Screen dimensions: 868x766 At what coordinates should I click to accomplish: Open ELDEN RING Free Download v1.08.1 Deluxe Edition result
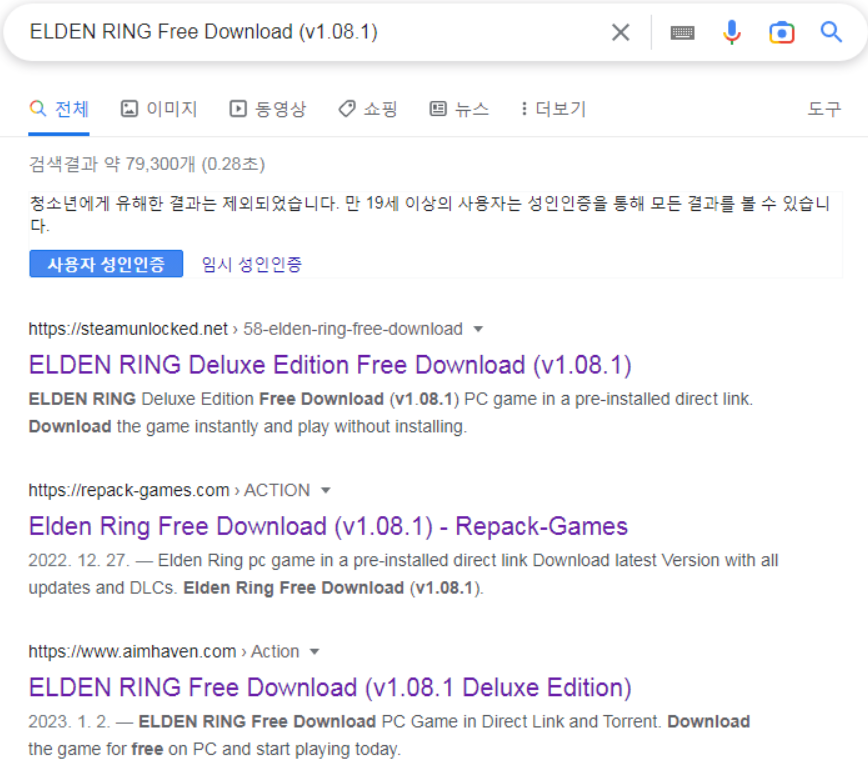[x=330, y=688]
